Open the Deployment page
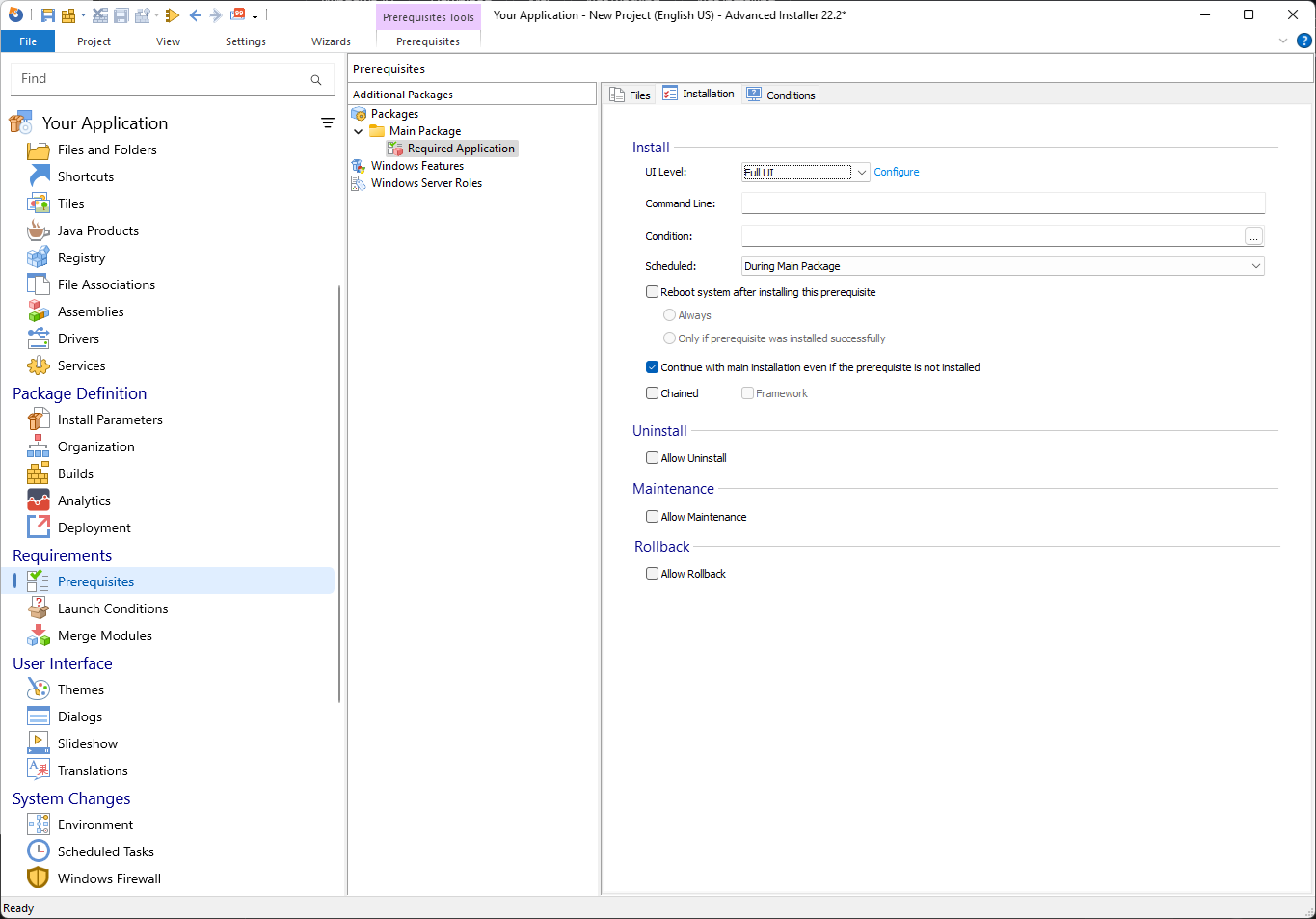This screenshot has width=1316, height=919. 94,527
